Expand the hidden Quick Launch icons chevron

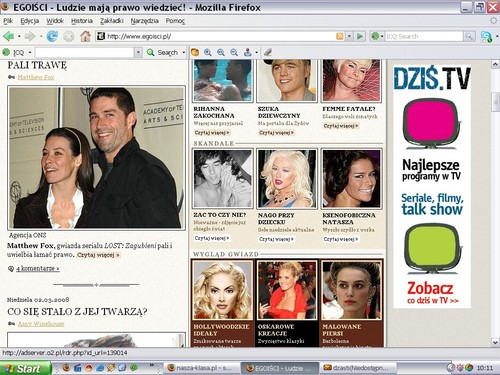[x=152, y=366]
